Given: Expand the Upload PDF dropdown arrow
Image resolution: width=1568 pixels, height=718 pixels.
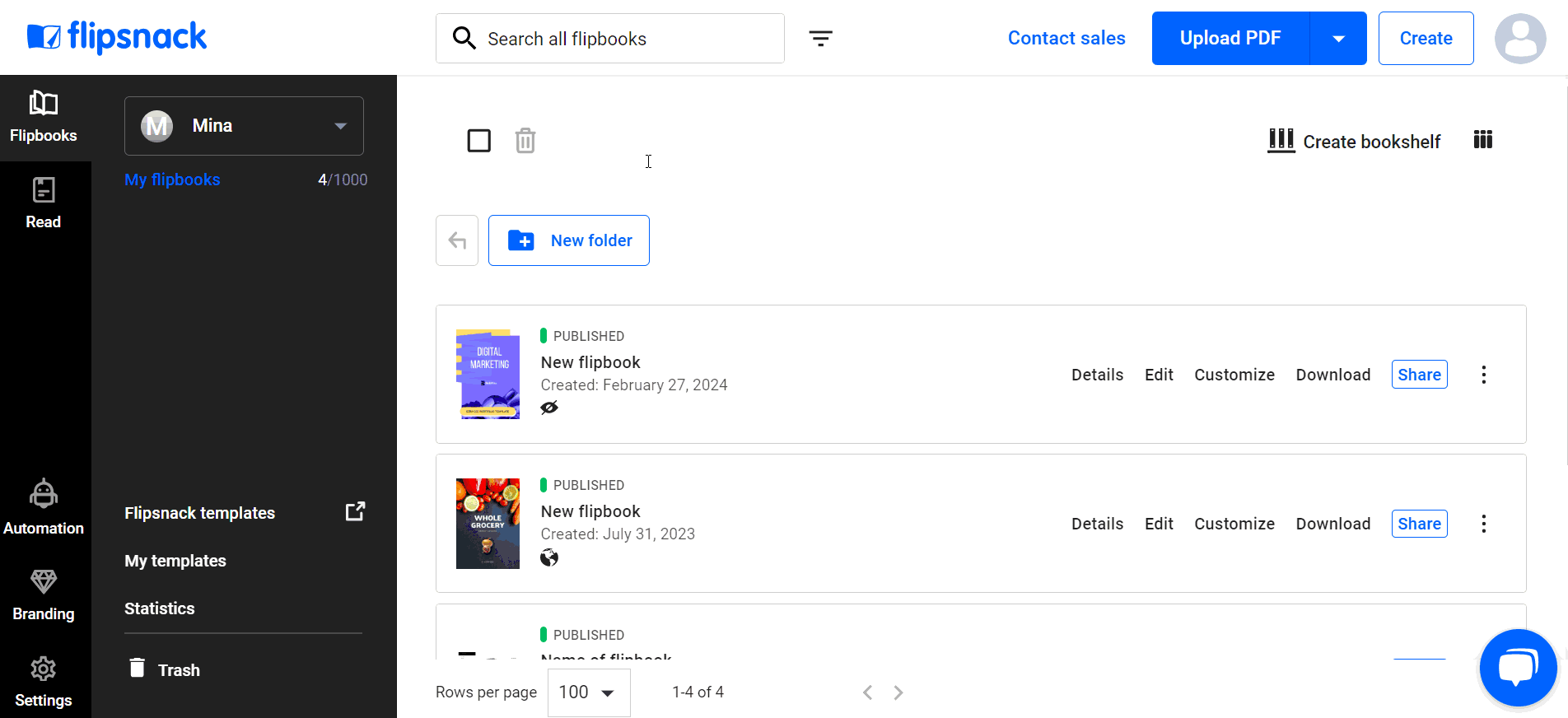Looking at the screenshot, I should [1338, 38].
